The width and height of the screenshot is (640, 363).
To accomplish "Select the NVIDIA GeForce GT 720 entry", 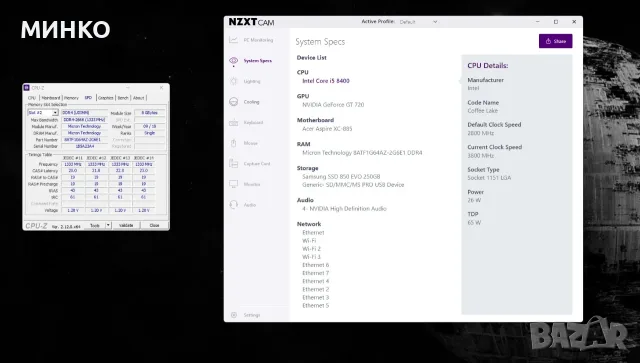I will tap(333, 105).
